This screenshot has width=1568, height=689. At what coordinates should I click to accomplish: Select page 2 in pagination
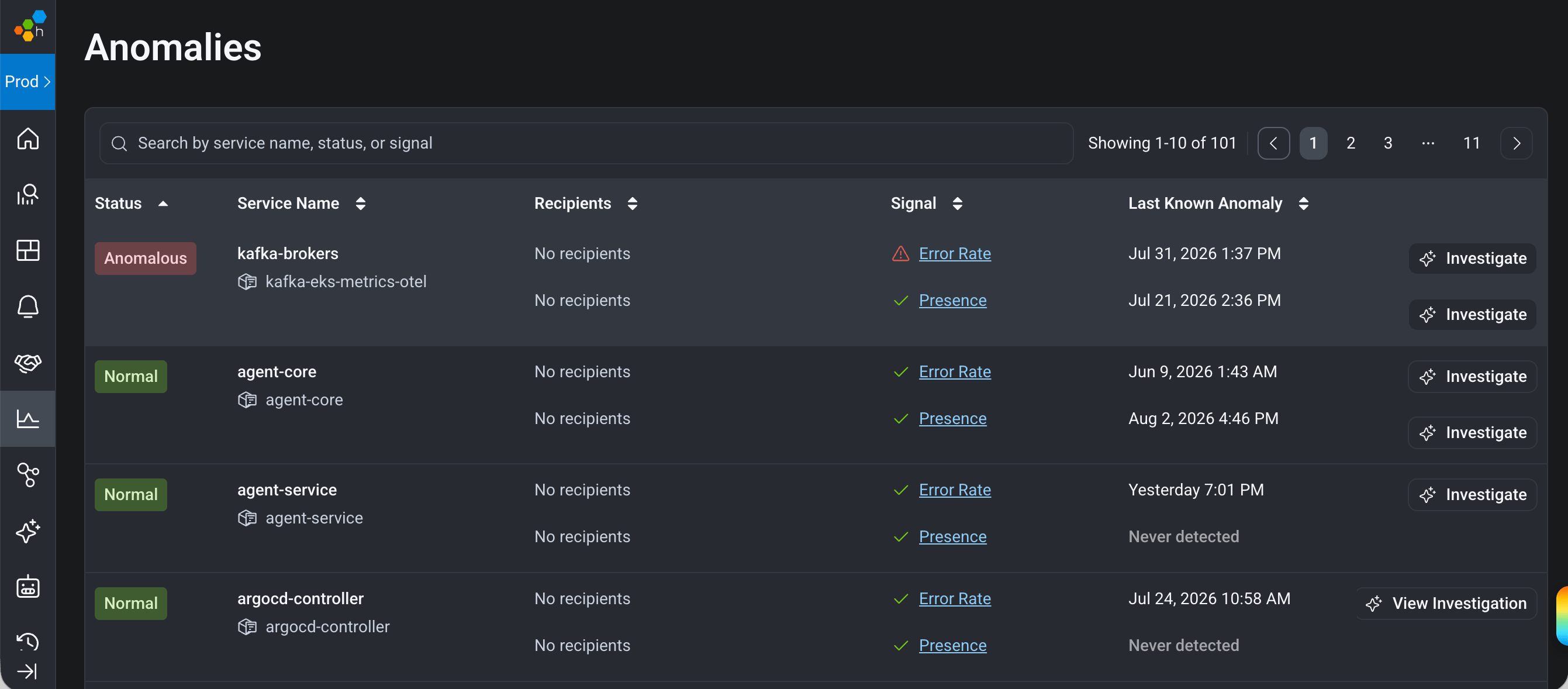[1351, 143]
